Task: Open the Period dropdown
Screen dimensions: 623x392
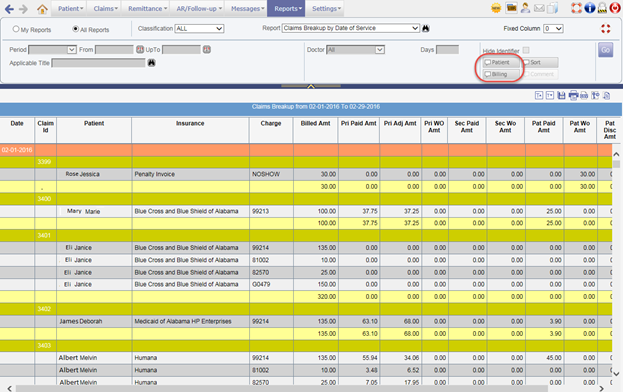Action: tap(52, 50)
